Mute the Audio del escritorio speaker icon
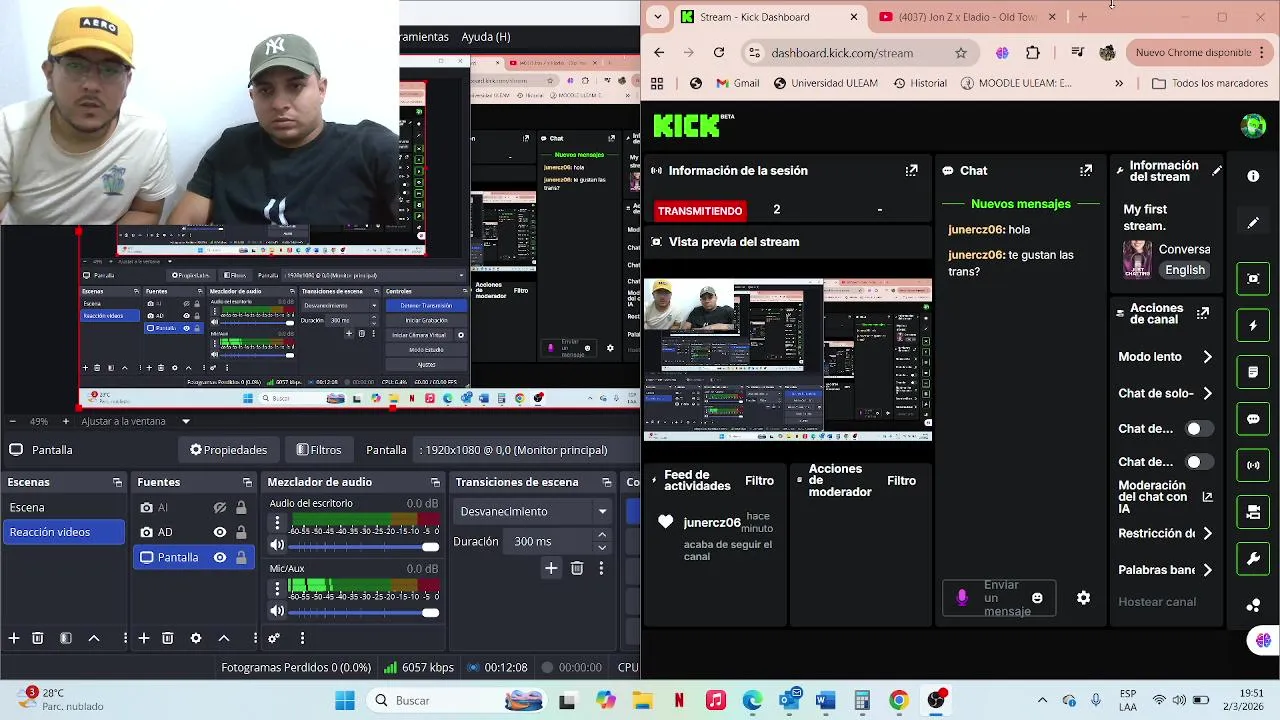Screen dimensions: 1280x720 [x=277, y=545]
